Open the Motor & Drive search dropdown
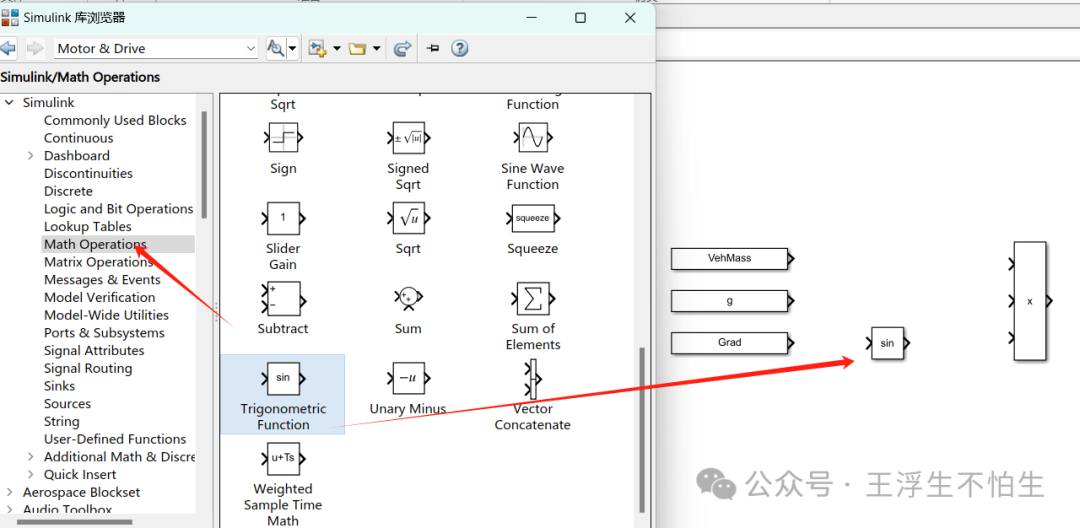The height and width of the screenshot is (528, 1080). 250,48
